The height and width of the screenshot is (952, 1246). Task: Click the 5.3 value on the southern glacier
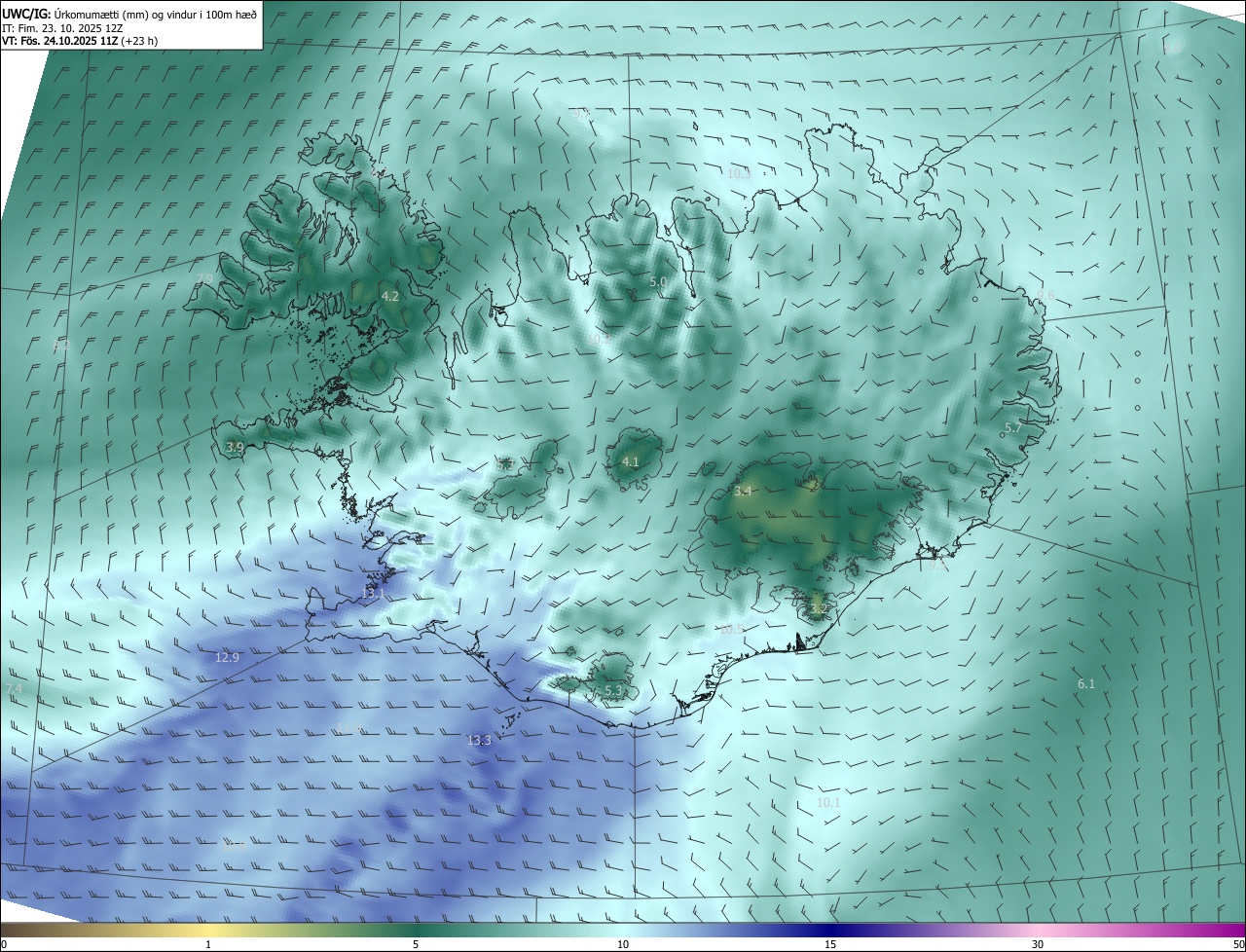[x=613, y=690]
